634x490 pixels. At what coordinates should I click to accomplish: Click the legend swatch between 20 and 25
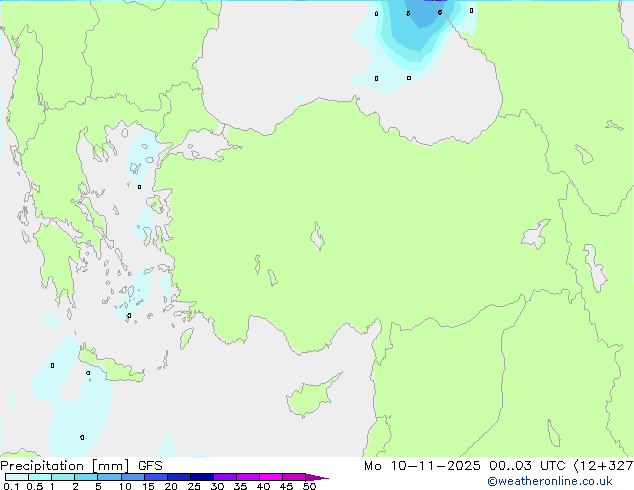(179, 477)
